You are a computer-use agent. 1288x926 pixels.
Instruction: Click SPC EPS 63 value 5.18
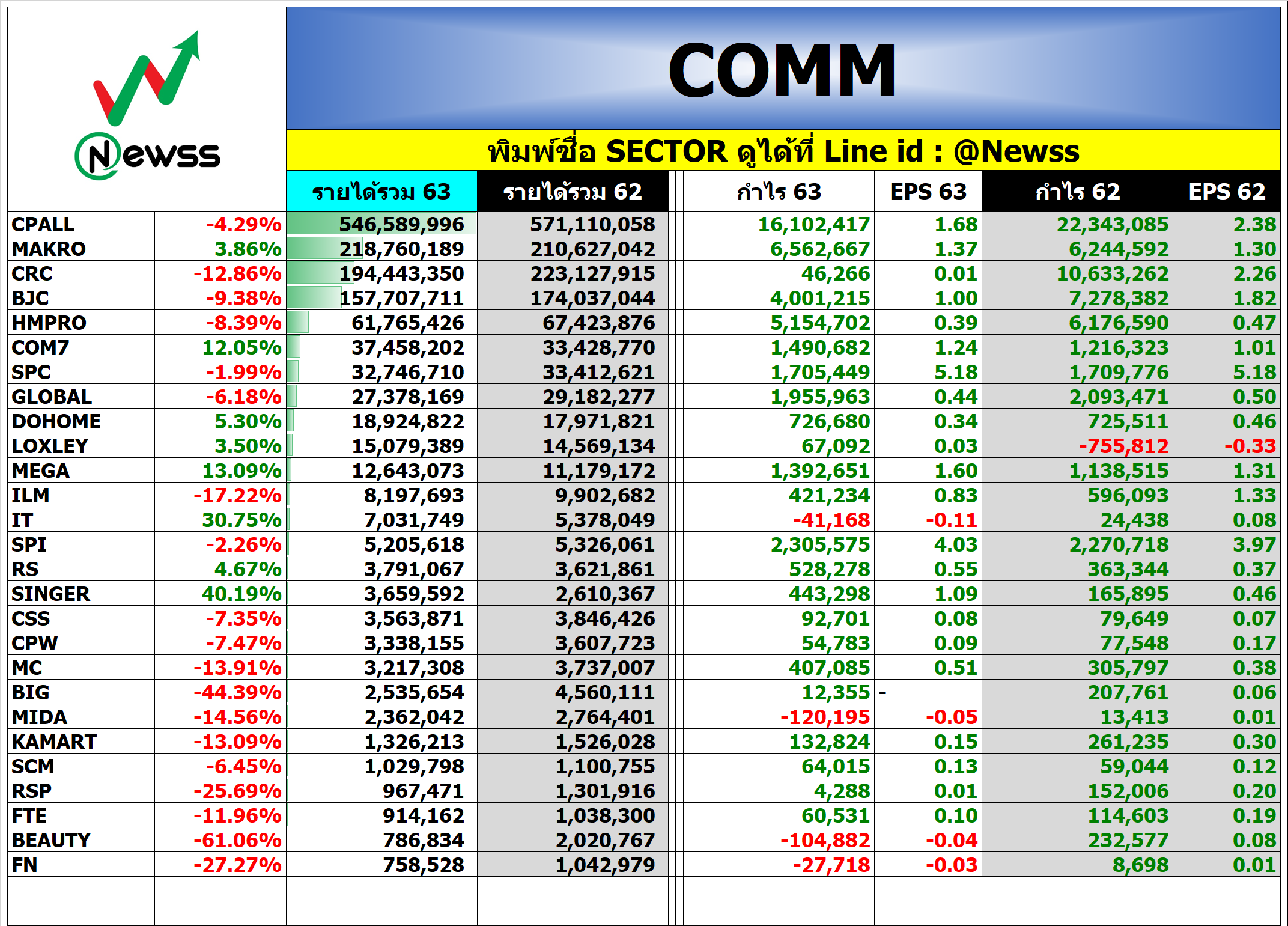(x=928, y=372)
